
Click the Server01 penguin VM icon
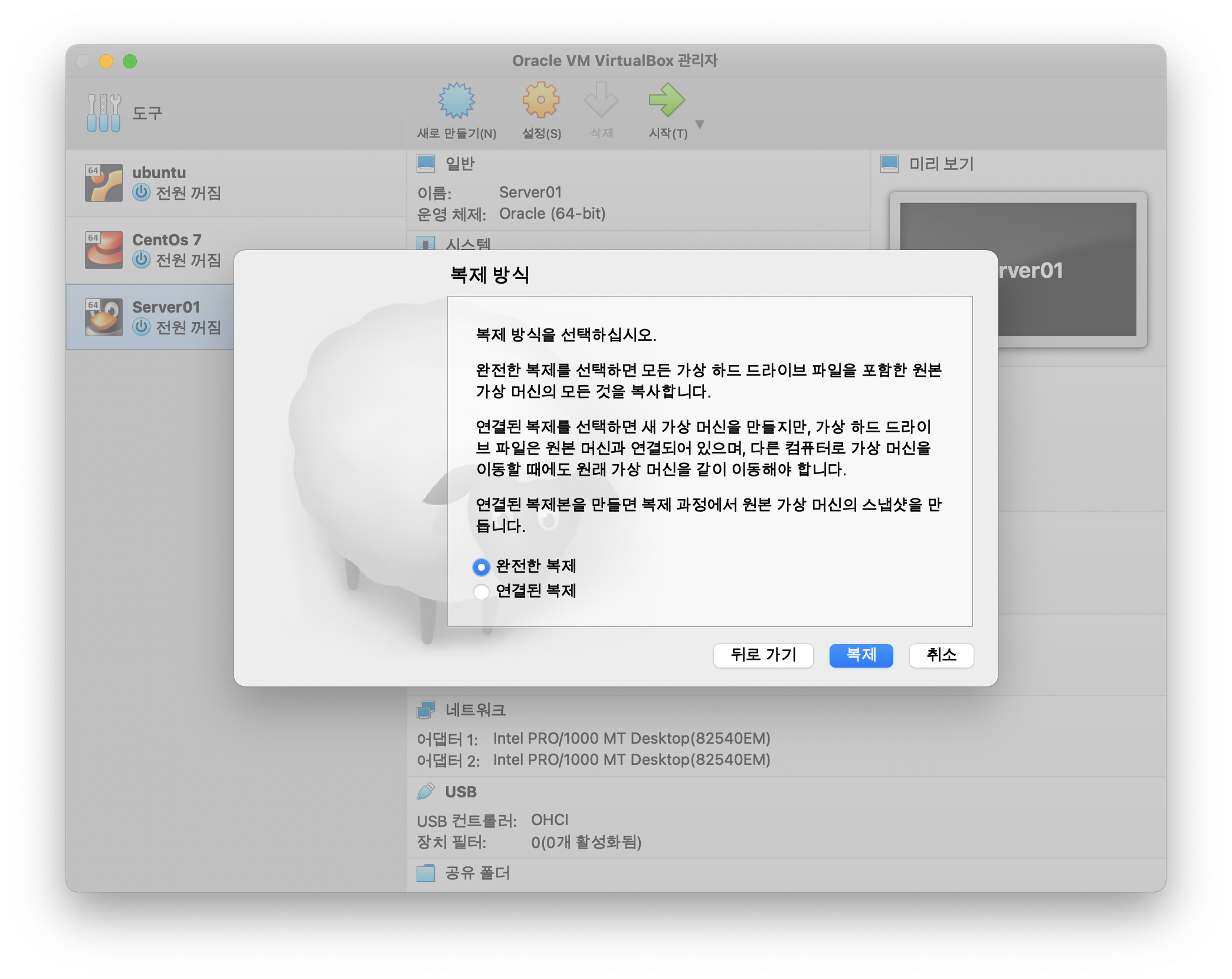(104, 317)
